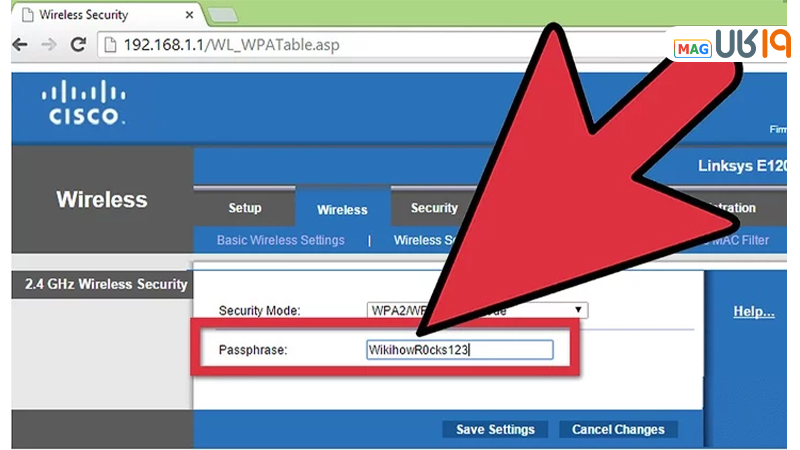The width and height of the screenshot is (800, 450).
Task: Select the Wireless tab
Action: tap(342, 209)
